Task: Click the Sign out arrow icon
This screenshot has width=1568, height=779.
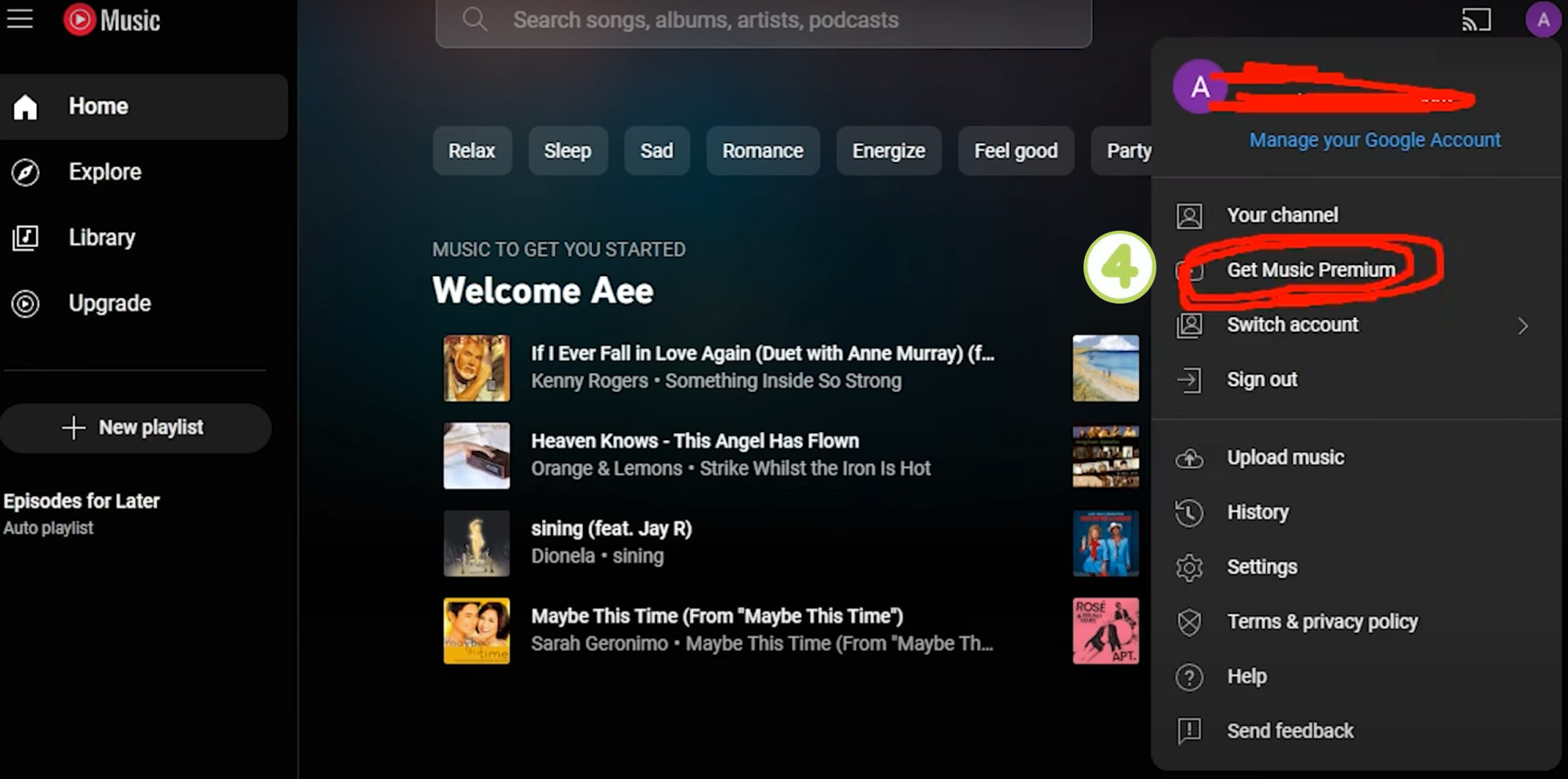Action: tap(1189, 380)
